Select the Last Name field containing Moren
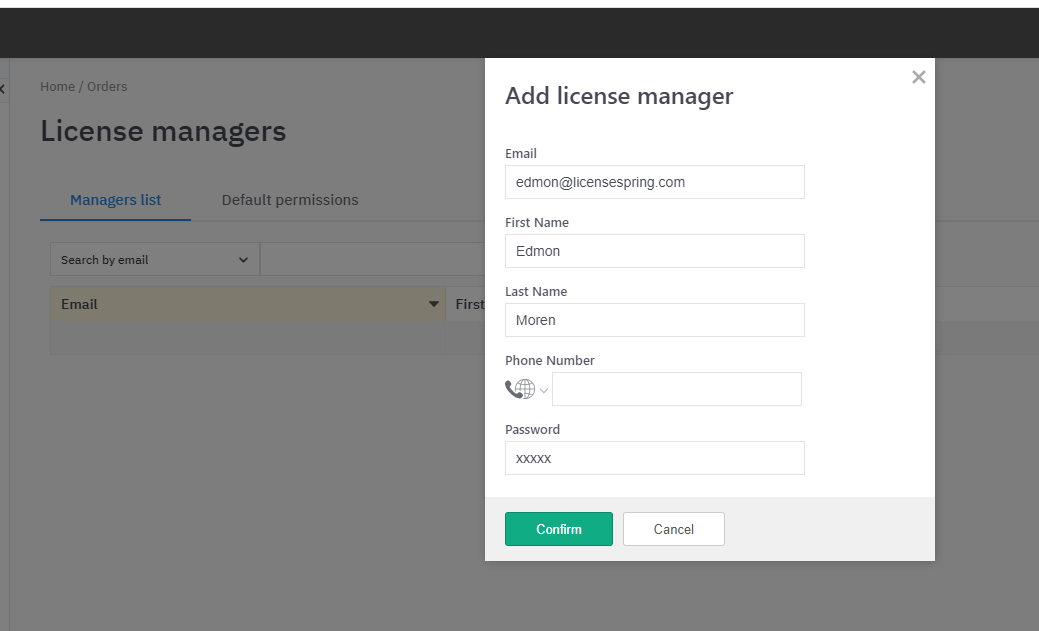Viewport: 1039px width, 631px height. 654,320
